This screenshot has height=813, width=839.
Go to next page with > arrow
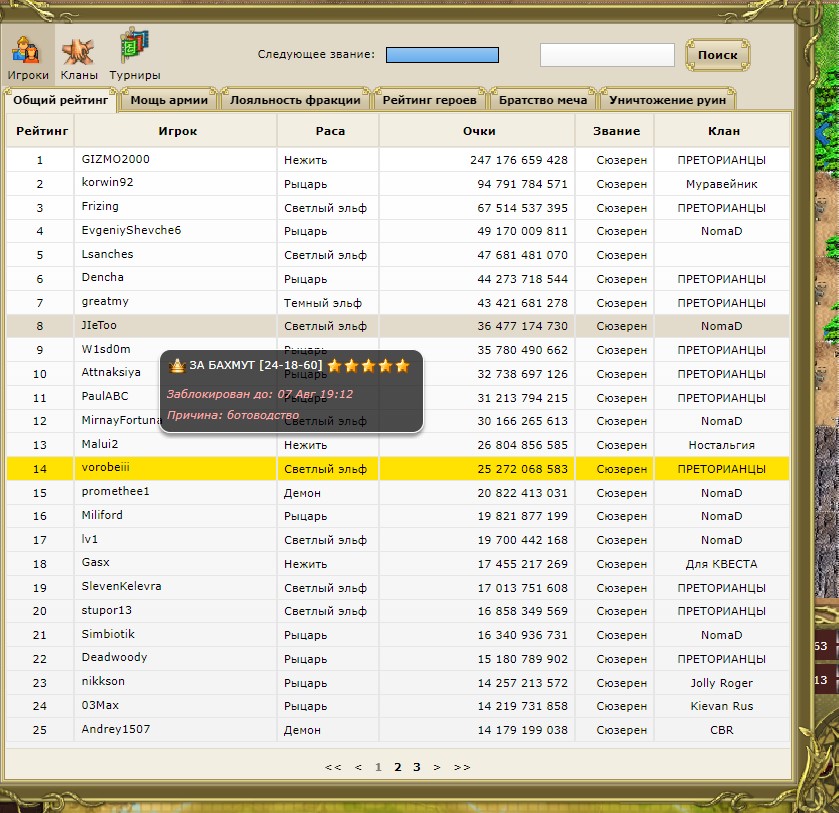436,767
